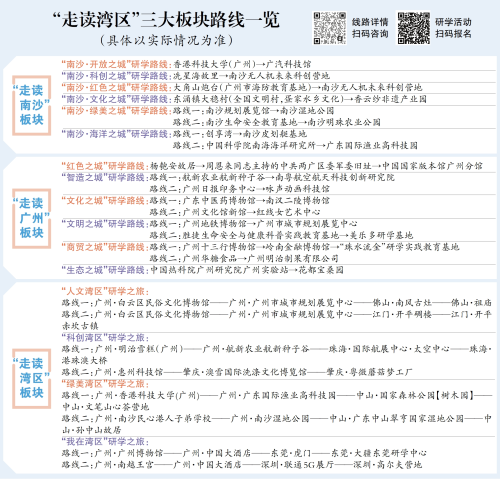Click '南沙规划展览馆' in 绿美之城 路线一
This screenshot has height=479, width=500.
click(238, 111)
